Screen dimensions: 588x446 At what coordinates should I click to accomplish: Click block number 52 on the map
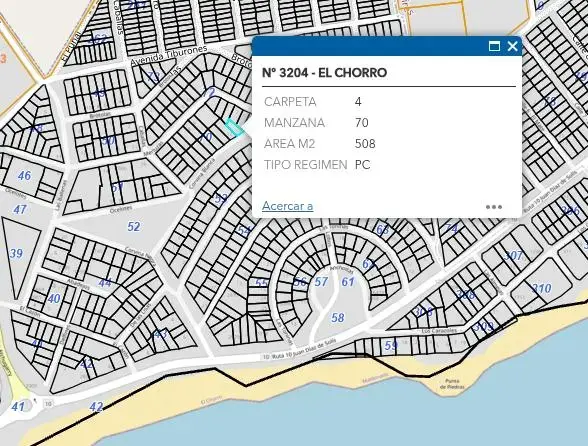click(x=134, y=227)
